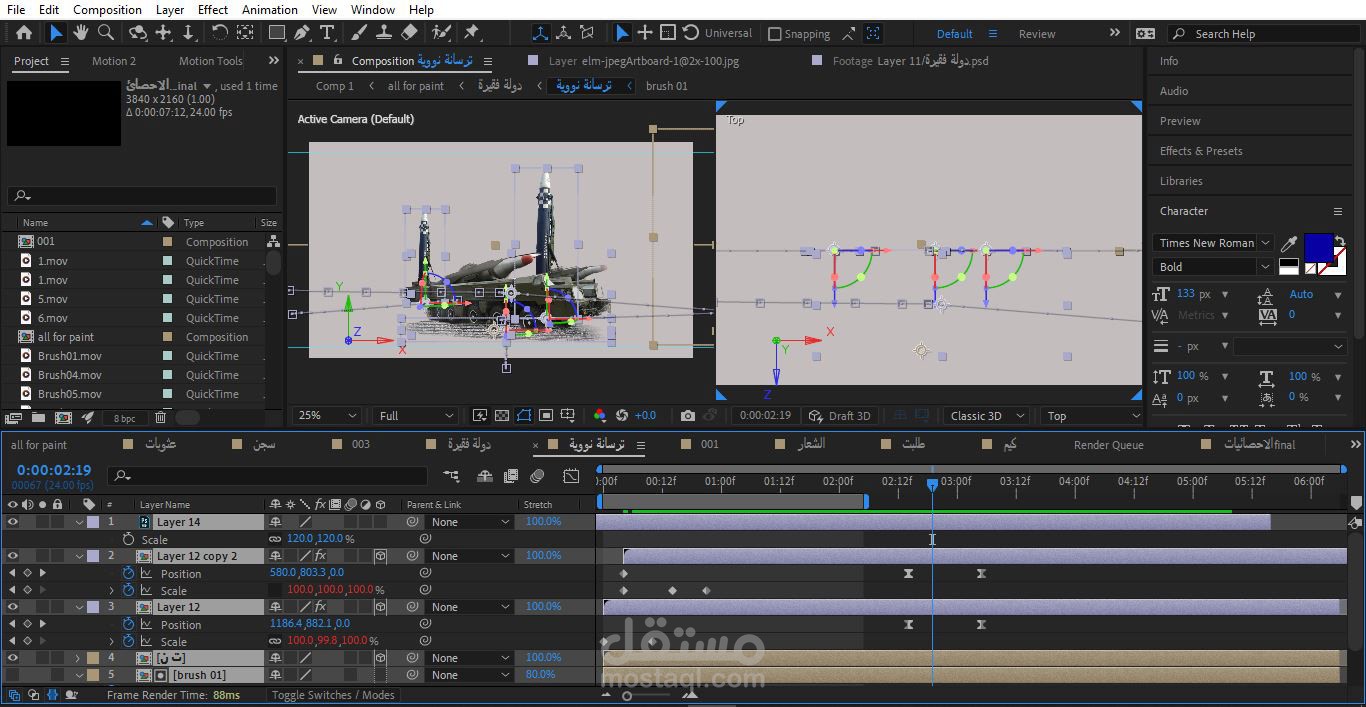
Task: Select the Clone Stamp tool
Action: (x=384, y=33)
